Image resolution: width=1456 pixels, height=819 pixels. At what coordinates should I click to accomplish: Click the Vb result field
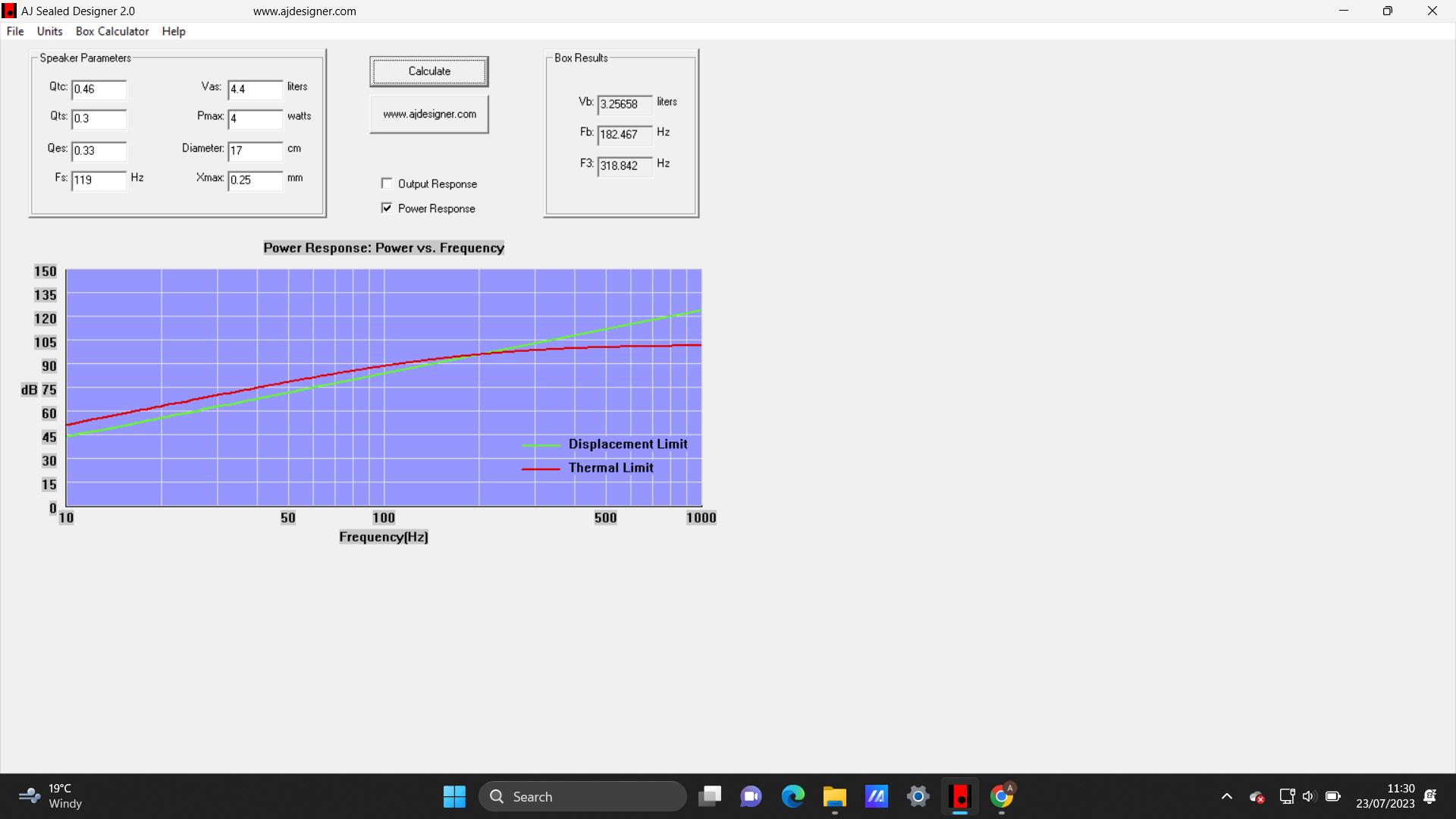pos(625,105)
